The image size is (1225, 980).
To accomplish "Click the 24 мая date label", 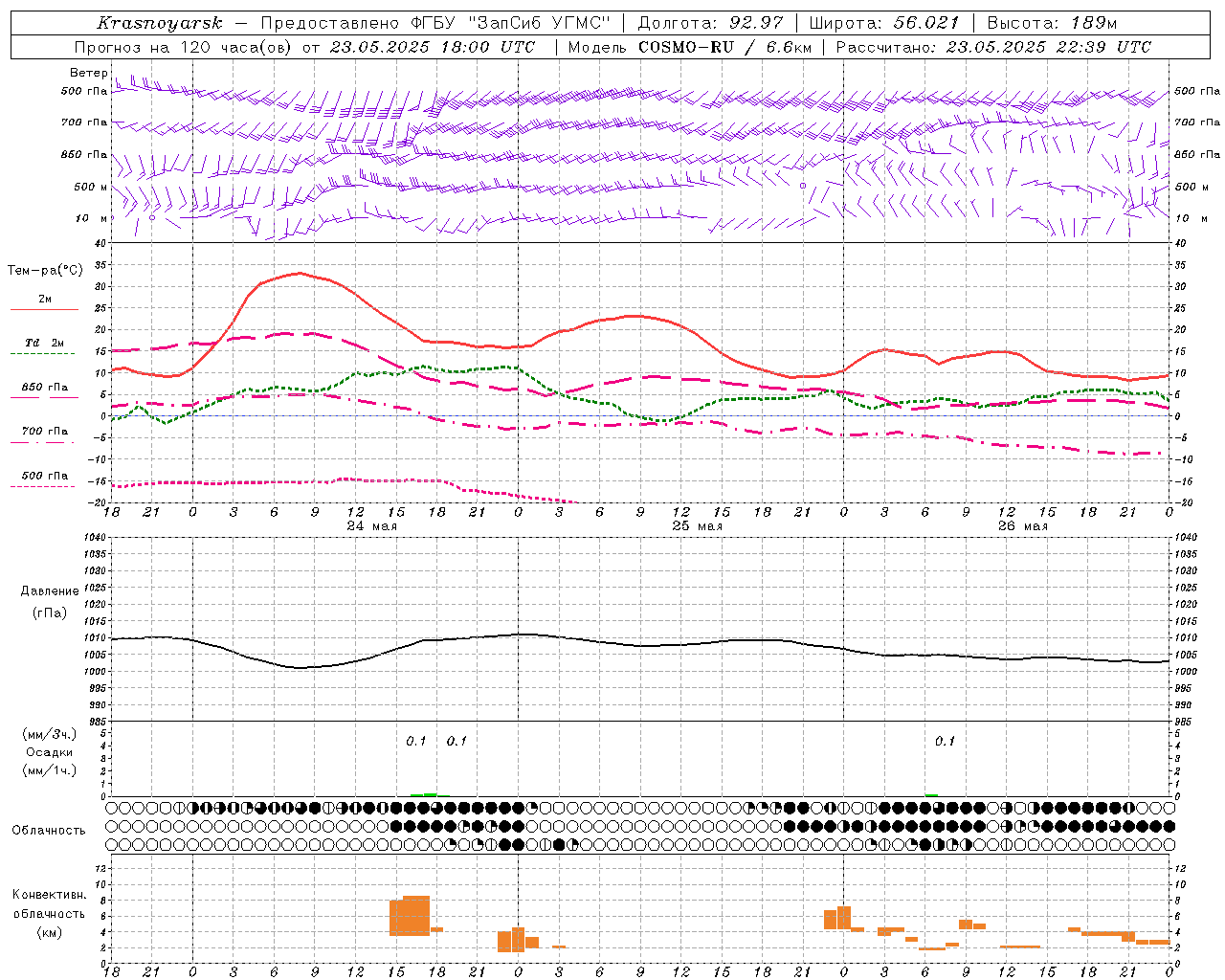I will pyautogui.click(x=372, y=526).
